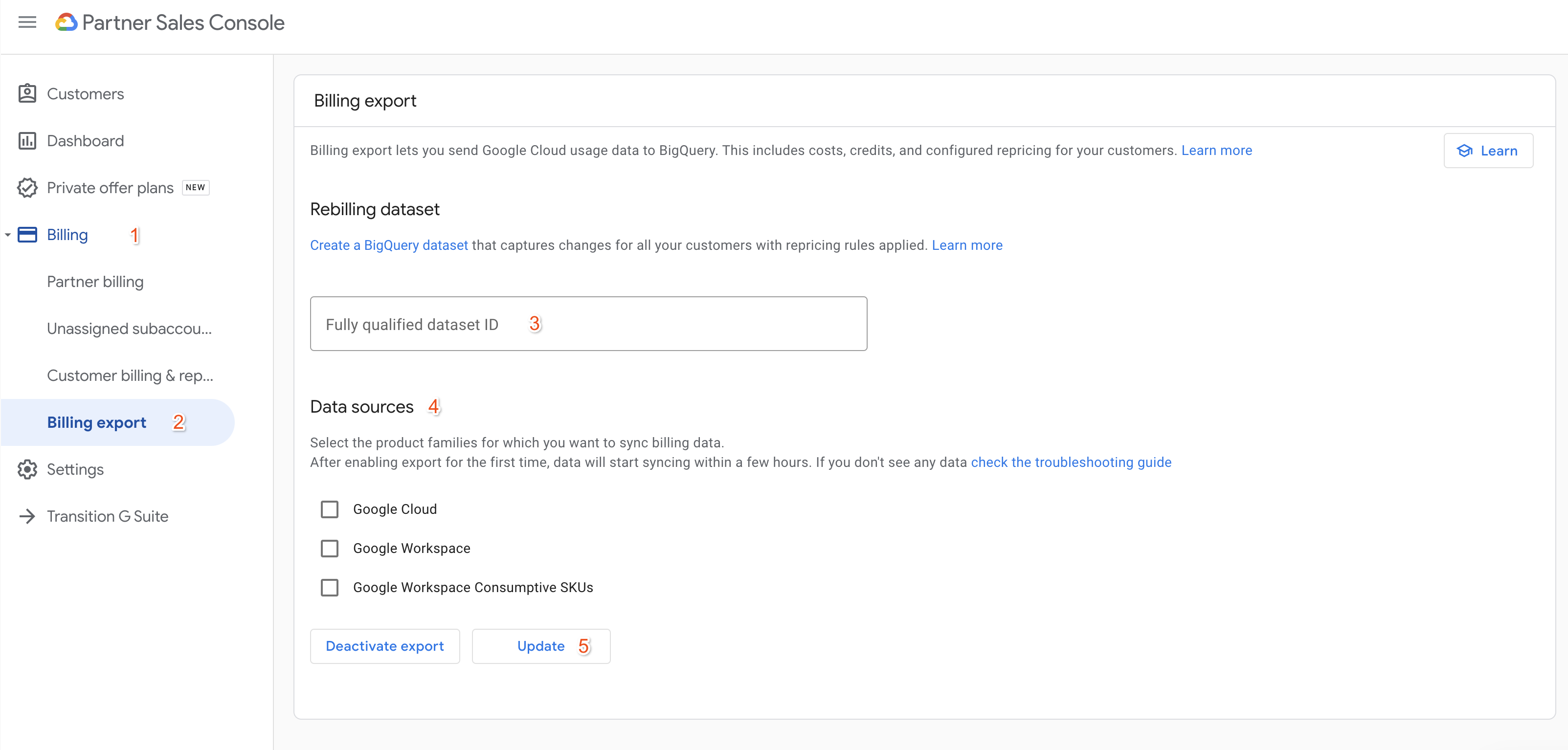The image size is (1568, 750).
Task: Click the hamburger menu icon
Action: tap(27, 22)
